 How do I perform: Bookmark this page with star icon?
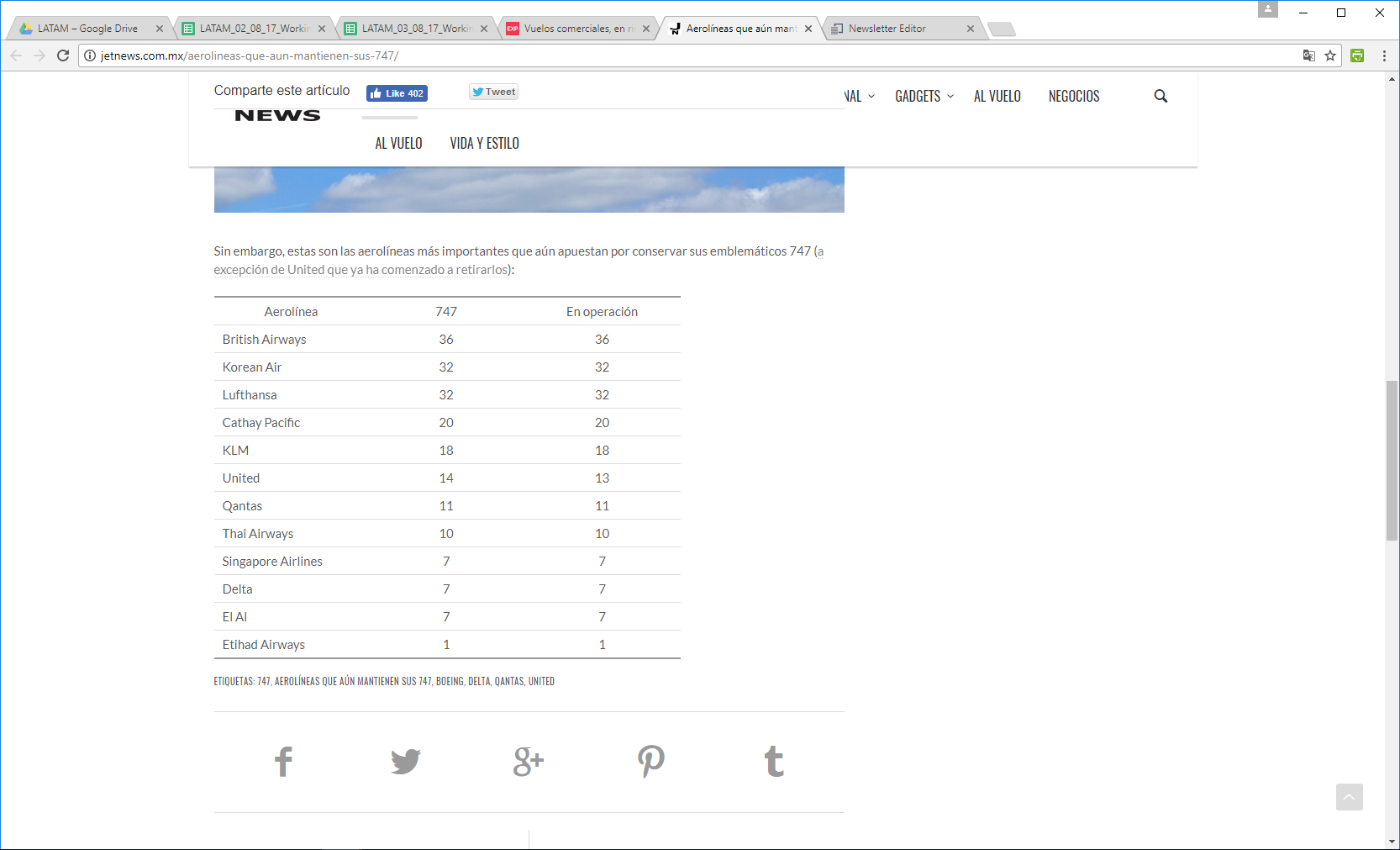(x=1330, y=55)
